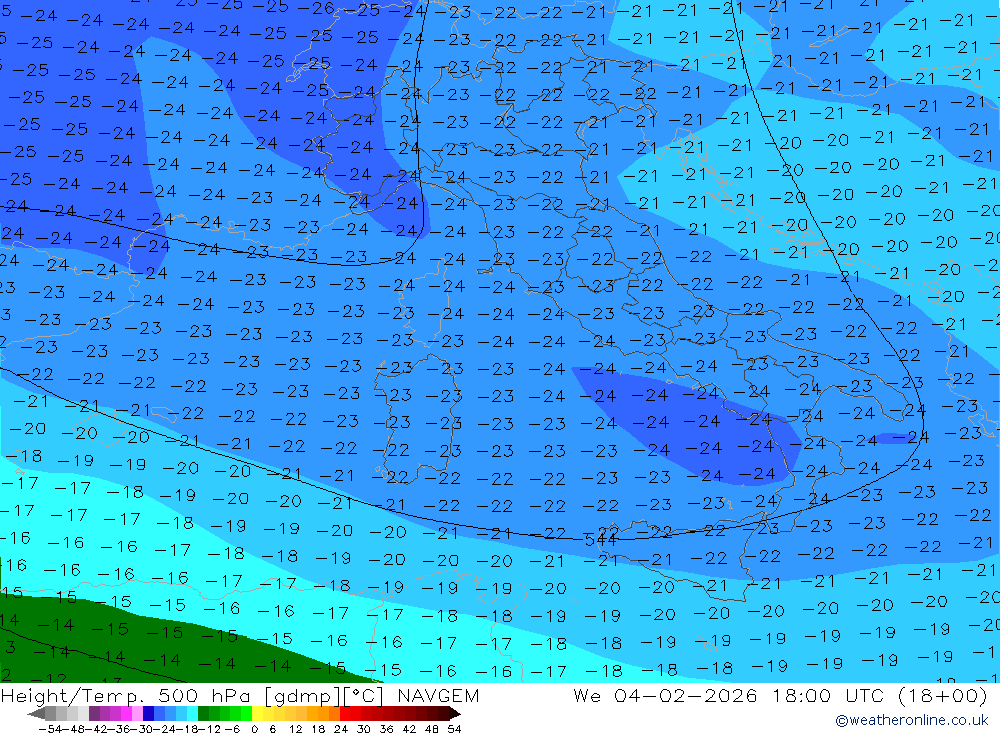Click the '18:00 UTC' time label

(829, 695)
